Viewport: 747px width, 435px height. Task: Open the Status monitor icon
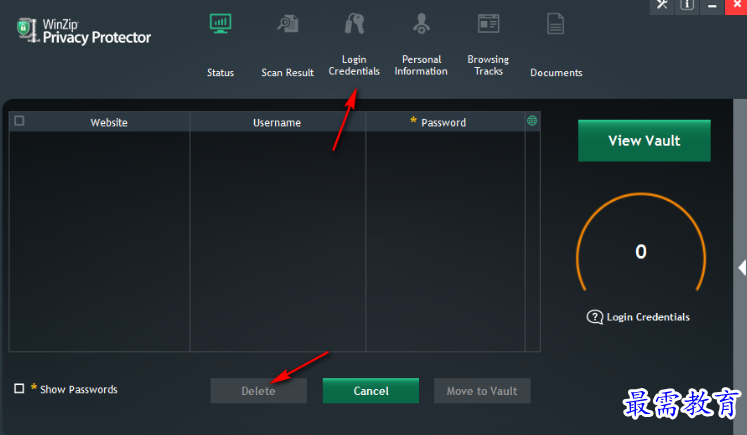[220, 23]
